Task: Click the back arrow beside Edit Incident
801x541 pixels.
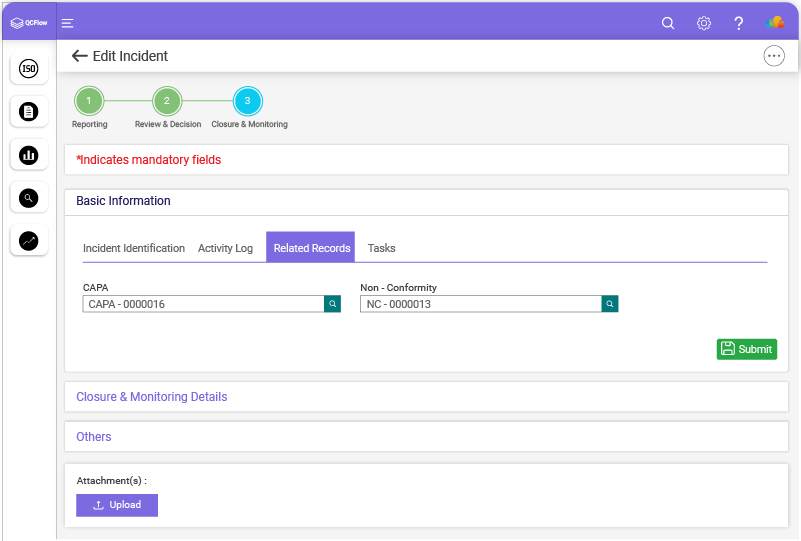Action: tap(80, 56)
